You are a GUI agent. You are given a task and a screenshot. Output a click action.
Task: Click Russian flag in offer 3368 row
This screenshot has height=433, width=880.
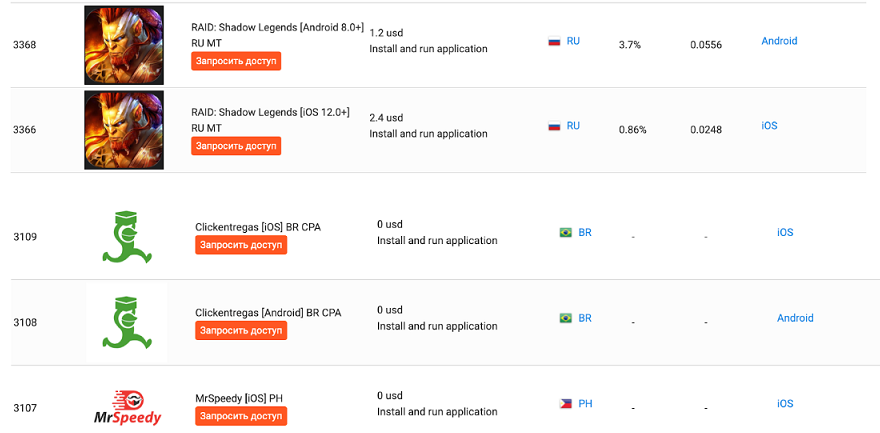[554, 42]
